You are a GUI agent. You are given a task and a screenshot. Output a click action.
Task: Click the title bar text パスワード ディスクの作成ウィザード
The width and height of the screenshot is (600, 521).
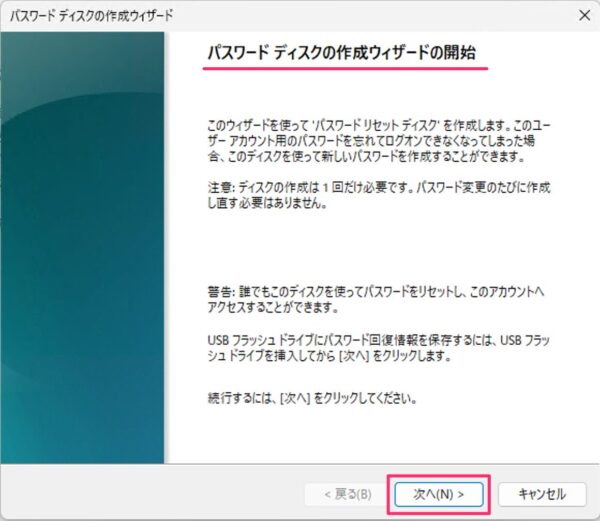(91, 16)
